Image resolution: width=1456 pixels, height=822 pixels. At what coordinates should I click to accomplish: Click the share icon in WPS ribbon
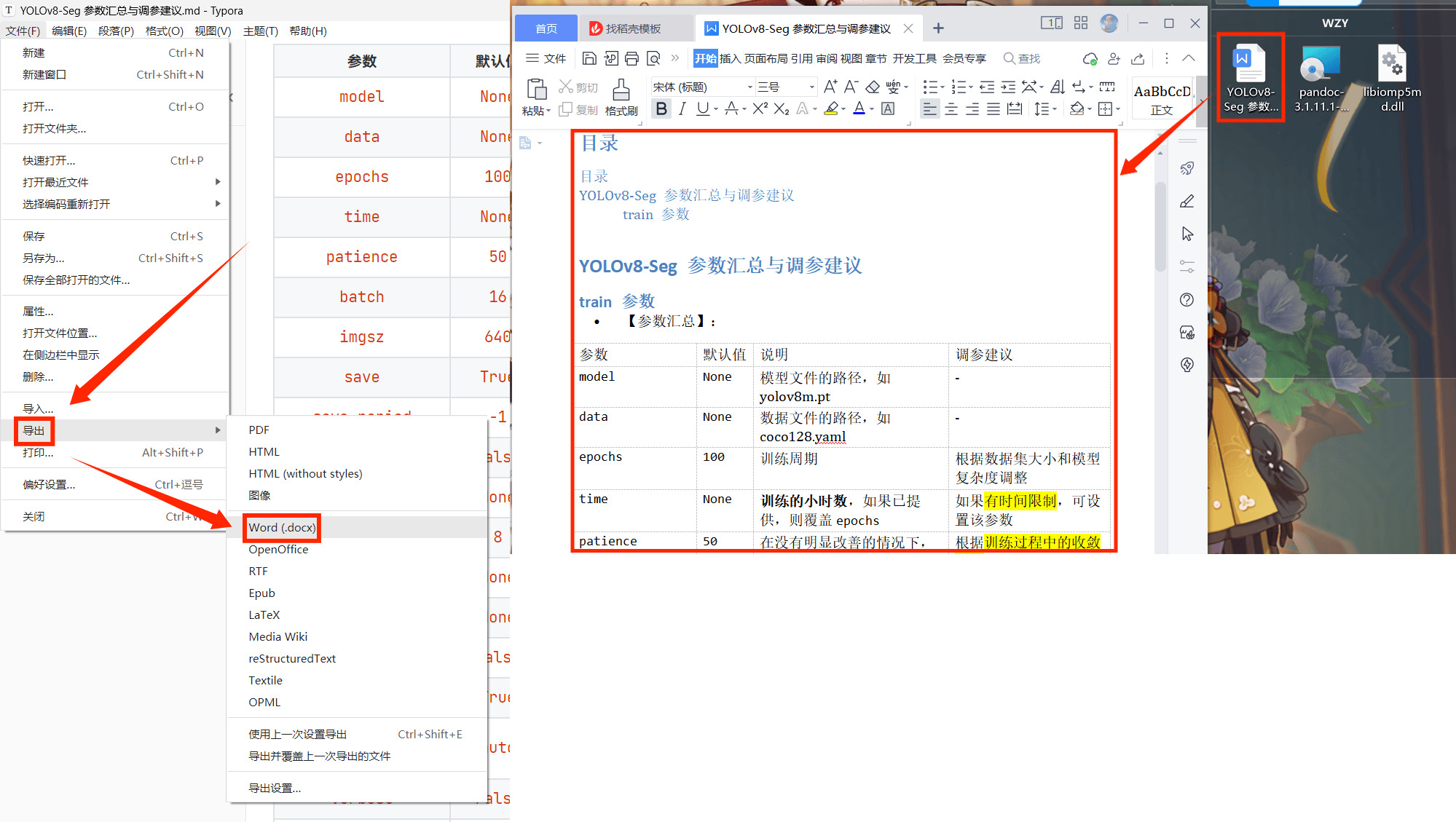1138,58
